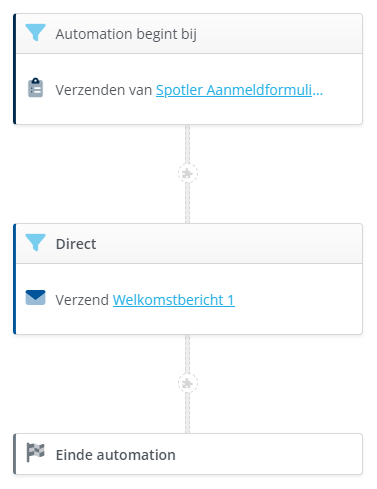Select the Einde automation block
This screenshot has width=377, height=489.
[188, 454]
